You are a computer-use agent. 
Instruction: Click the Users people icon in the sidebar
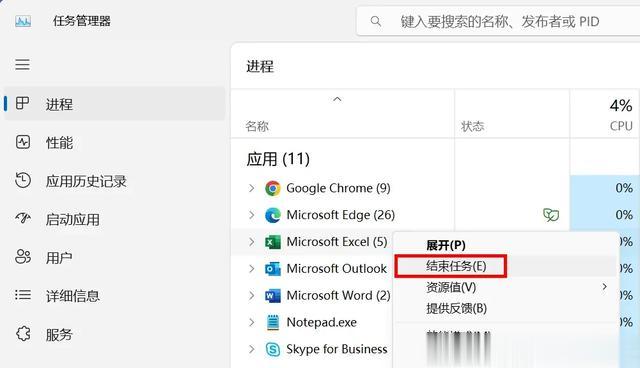tap(23, 257)
